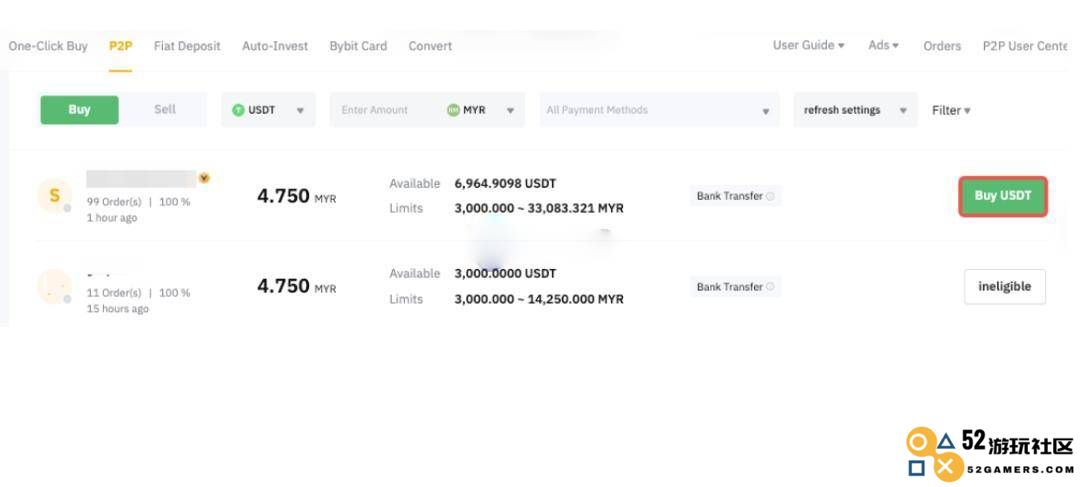
Task: Click "11 Order(s) | 100 %" text
Action: click(138, 293)
